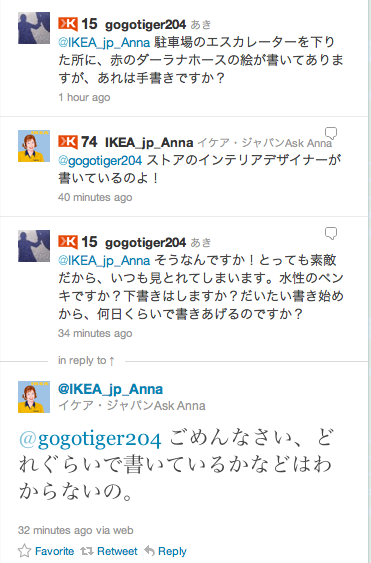Open the conversation bubble on IKEA_jp_Anna's reply
The height and width of the screenshot is (563, 371).
point(331,133)
